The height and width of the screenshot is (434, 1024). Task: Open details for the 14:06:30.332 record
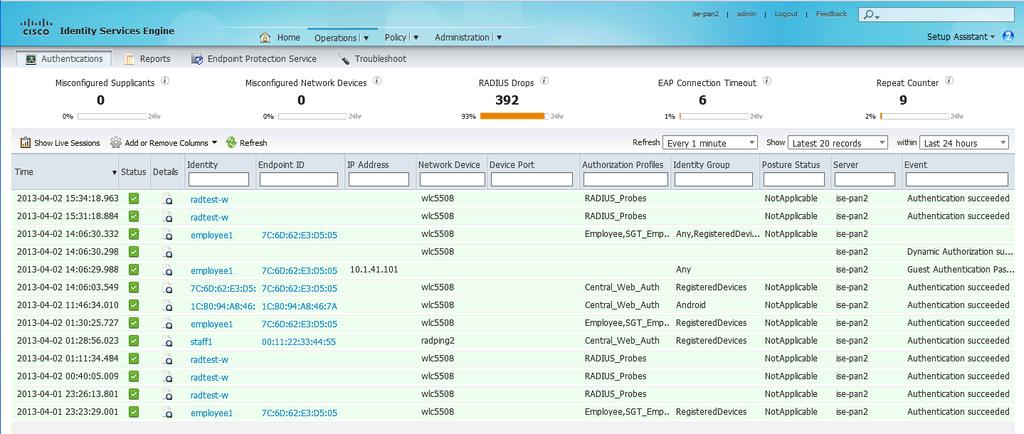click(167, 235)
